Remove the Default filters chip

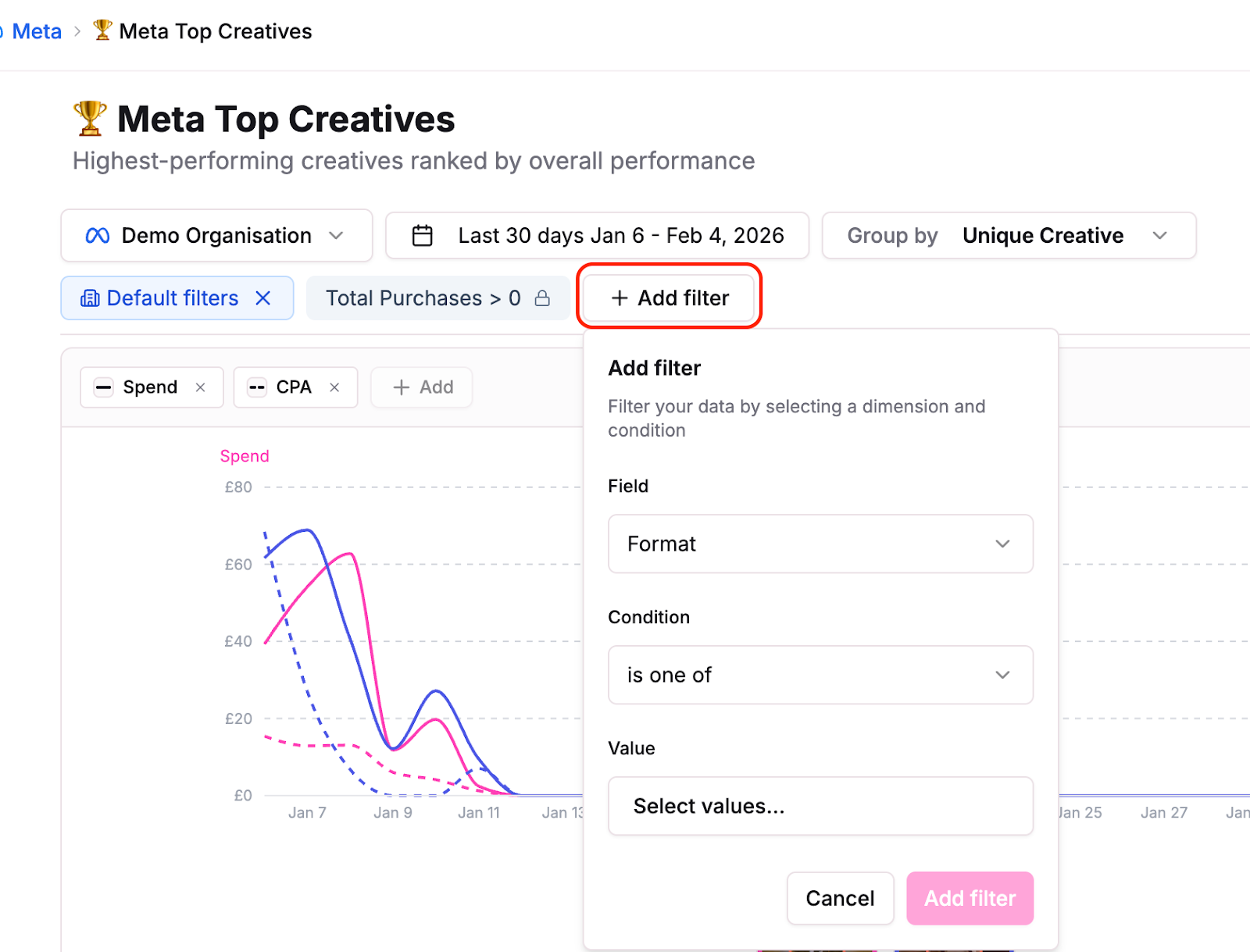pos(263,298)
